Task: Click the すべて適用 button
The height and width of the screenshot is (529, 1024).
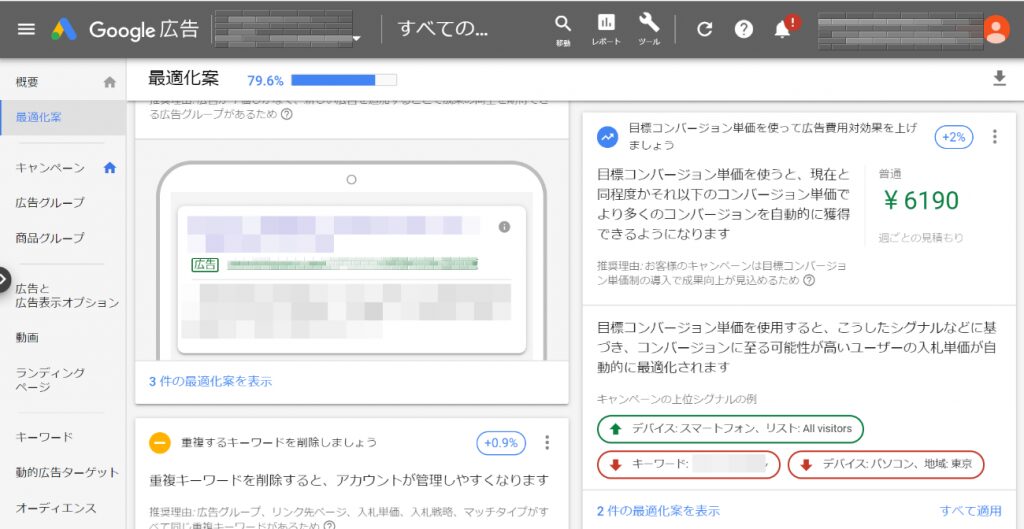Action: pos(970,511)
